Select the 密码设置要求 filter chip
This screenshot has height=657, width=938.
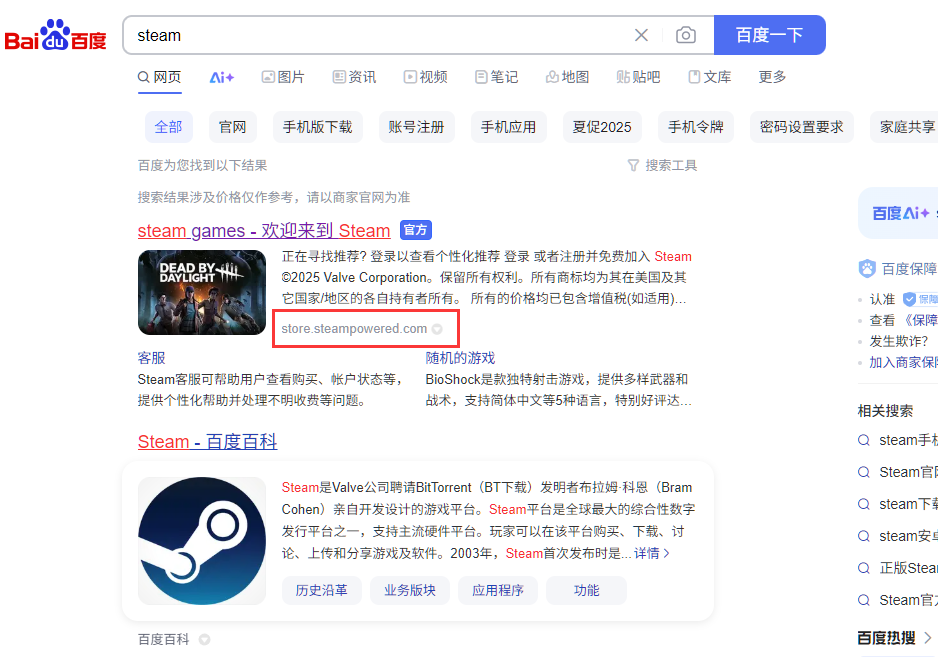[802, 127]
